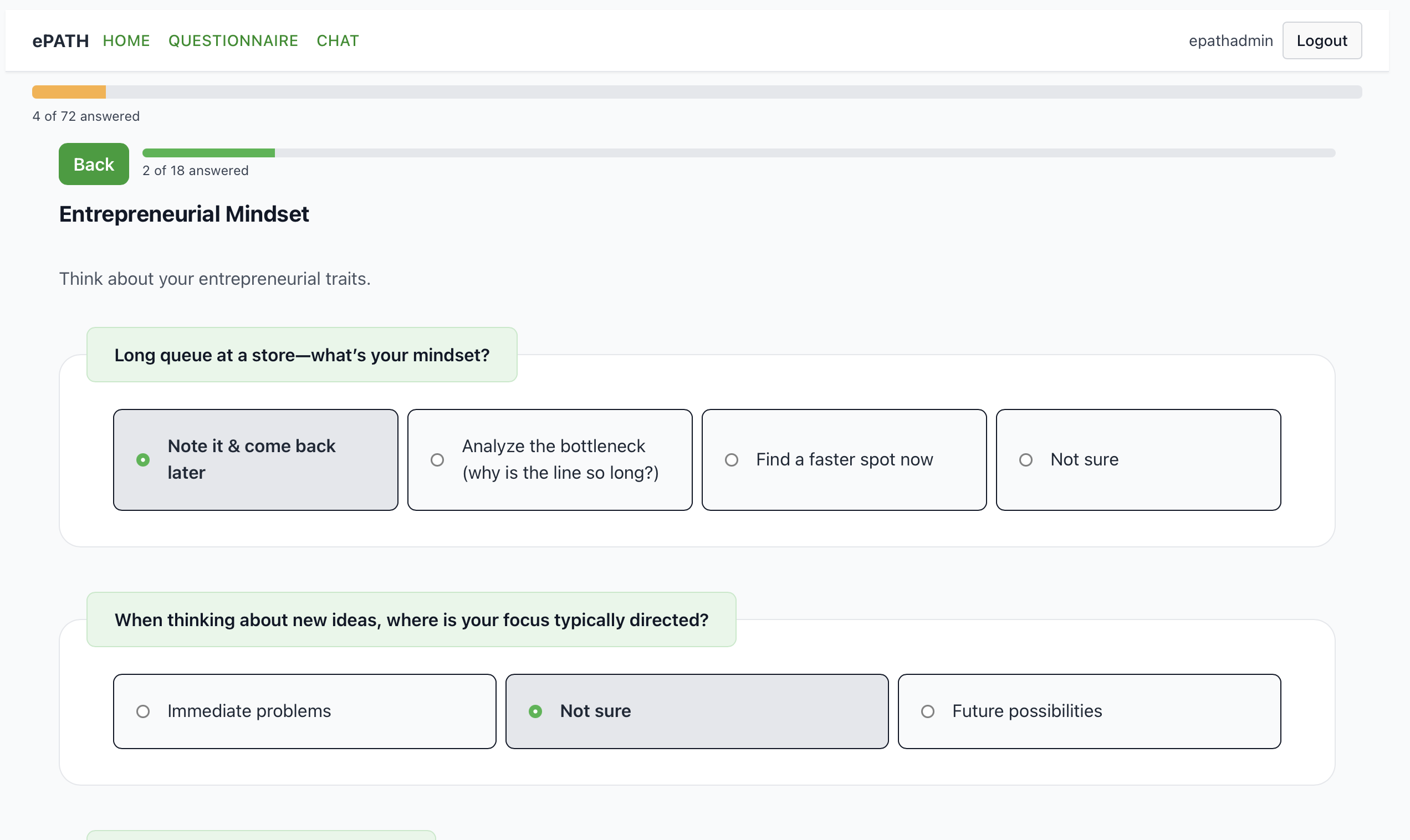Click the ePATH brand logo
Viewport: 1410px width, 840px height.
click(x=60, y=41)
